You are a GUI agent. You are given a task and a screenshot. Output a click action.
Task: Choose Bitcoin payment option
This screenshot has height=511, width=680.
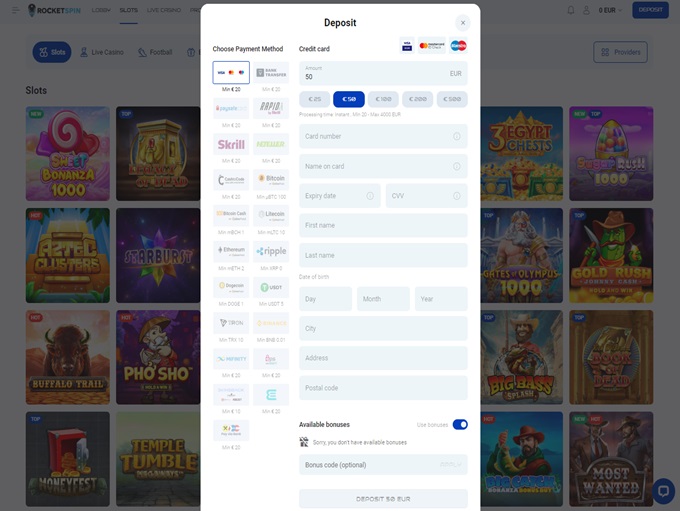271,180
